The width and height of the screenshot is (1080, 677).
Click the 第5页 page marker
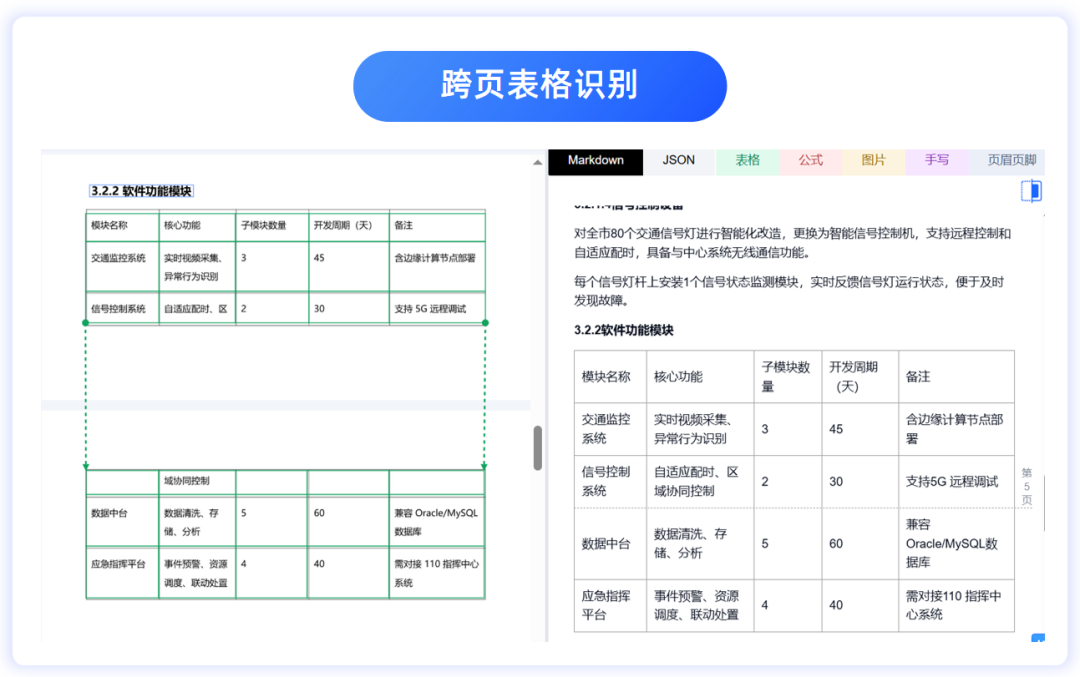[x=1026, y=486]
